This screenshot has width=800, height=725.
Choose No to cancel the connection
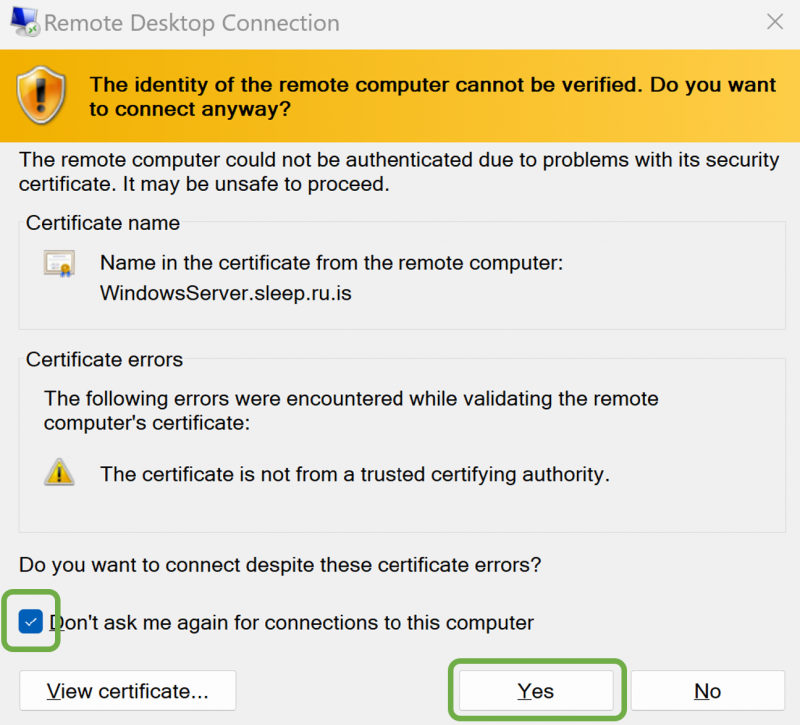(x=707, y=691)
